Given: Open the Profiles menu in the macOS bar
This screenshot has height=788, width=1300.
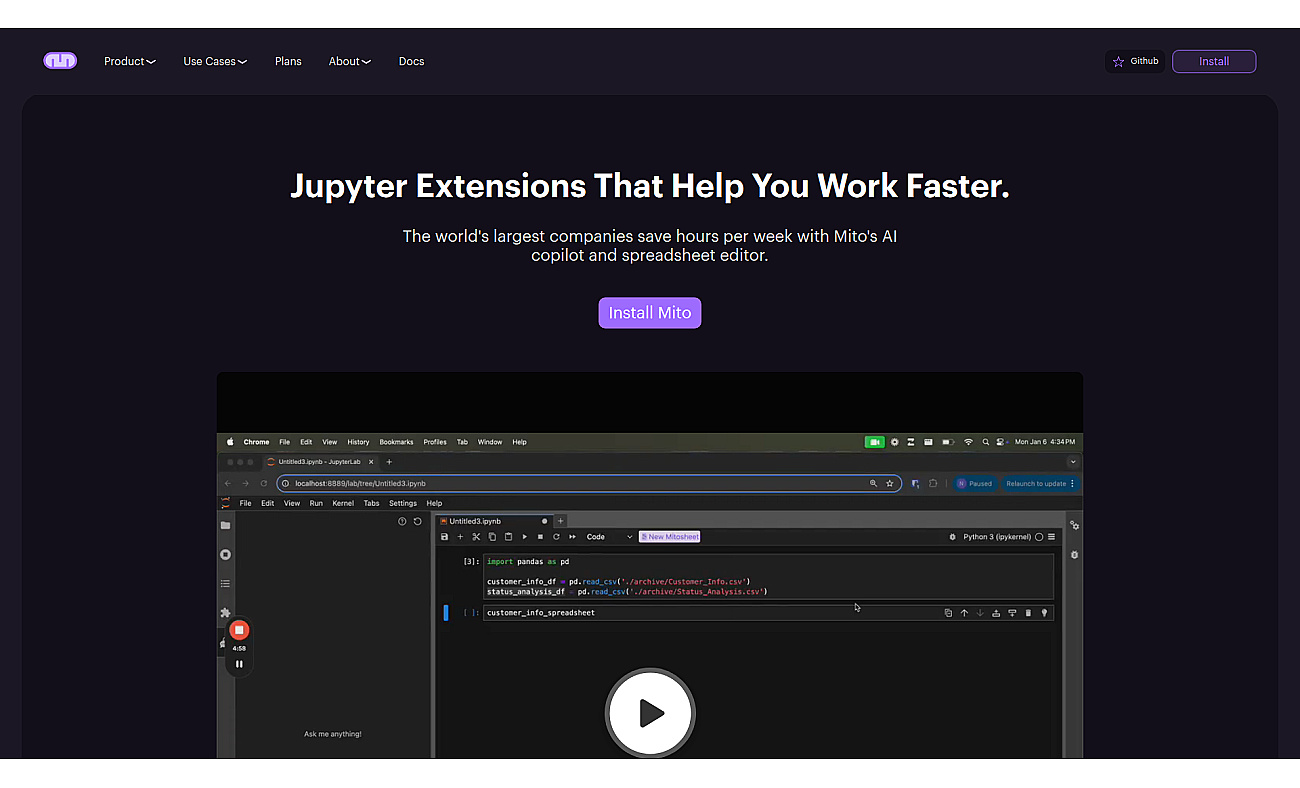Looking at the screenshot, I should (x=435, y=442).
